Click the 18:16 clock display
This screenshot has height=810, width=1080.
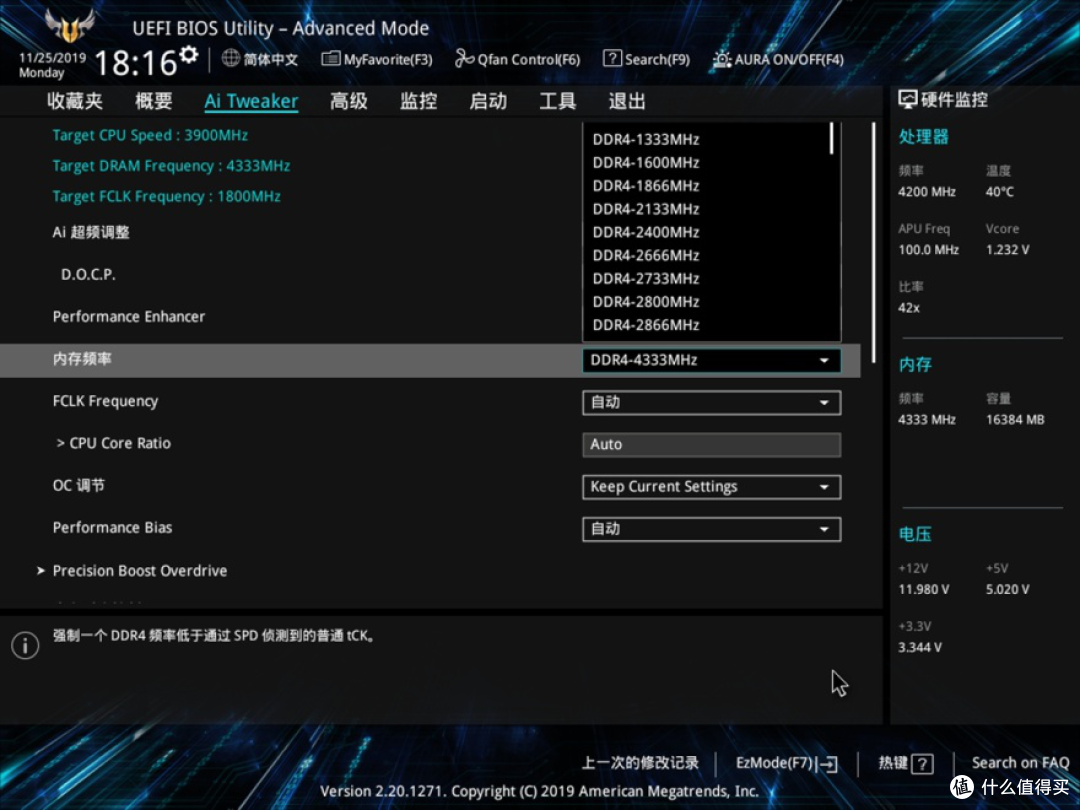tap(136, 63)
